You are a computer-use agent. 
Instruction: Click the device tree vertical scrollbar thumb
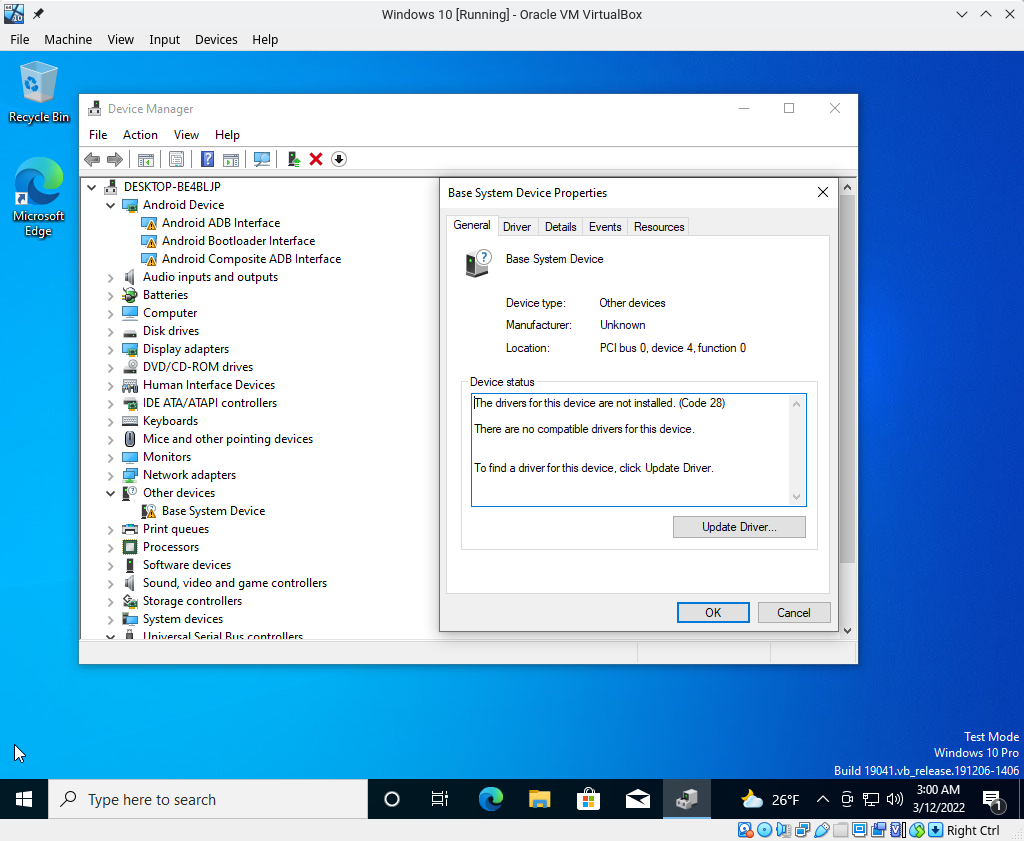coord(847,379)
